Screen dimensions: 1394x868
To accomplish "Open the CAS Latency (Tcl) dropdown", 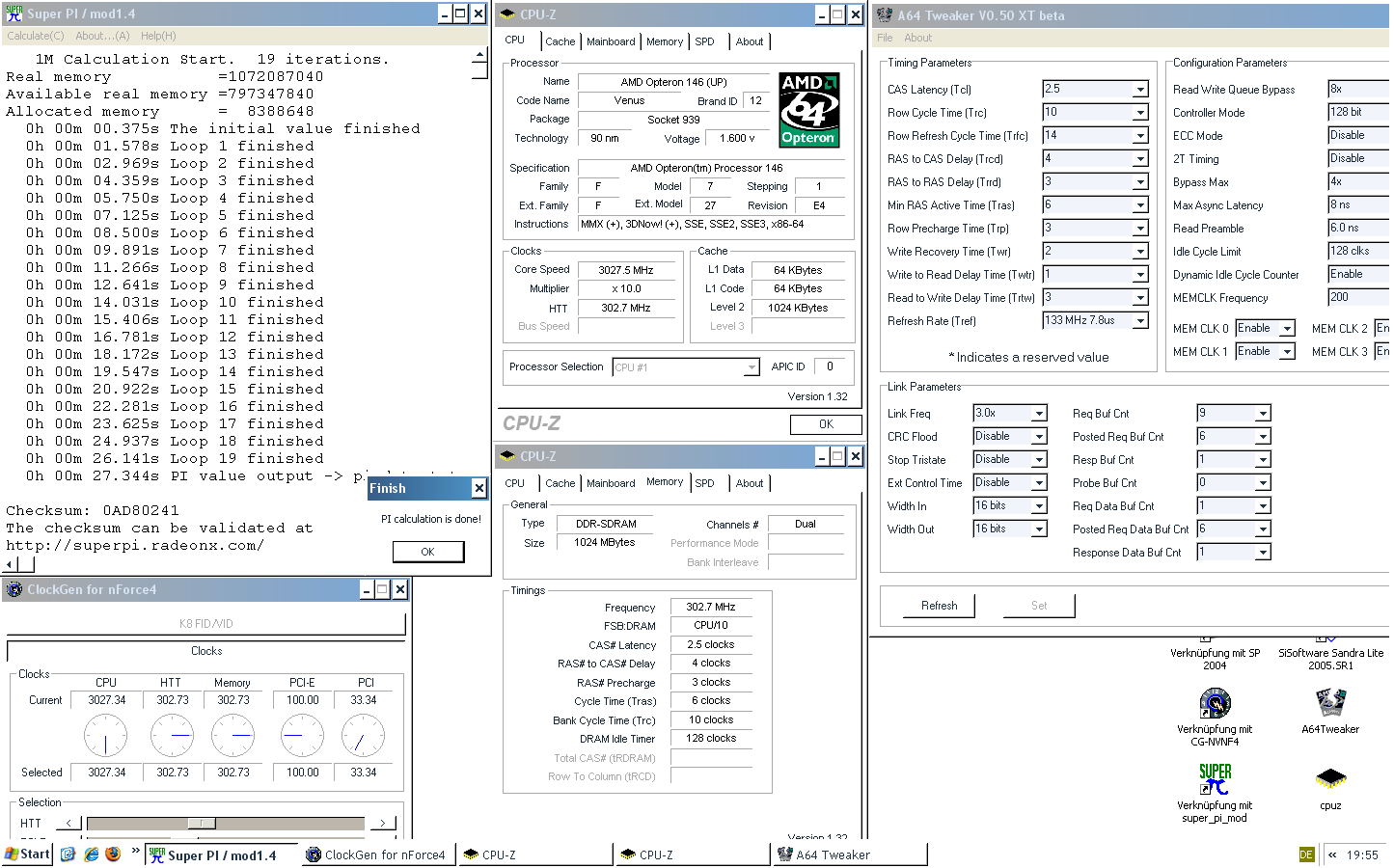I will pos(1140,89).
